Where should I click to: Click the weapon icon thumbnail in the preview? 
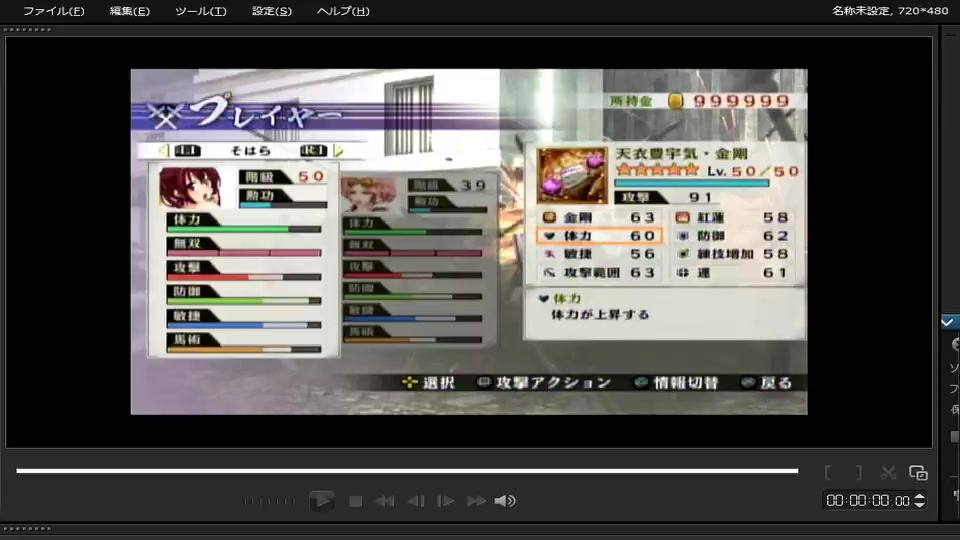tap(572, 175)
